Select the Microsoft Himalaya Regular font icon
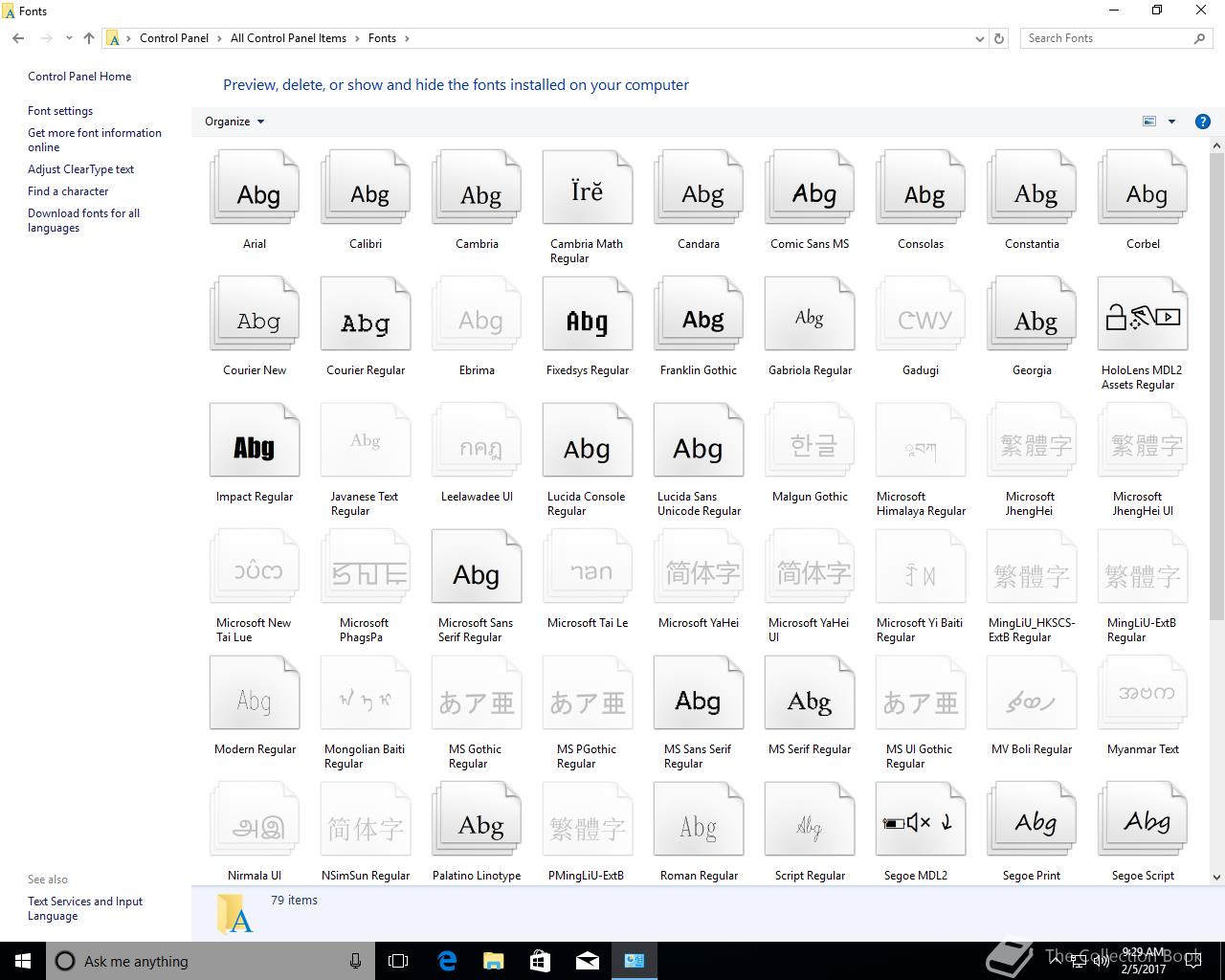 click(921, 440)
